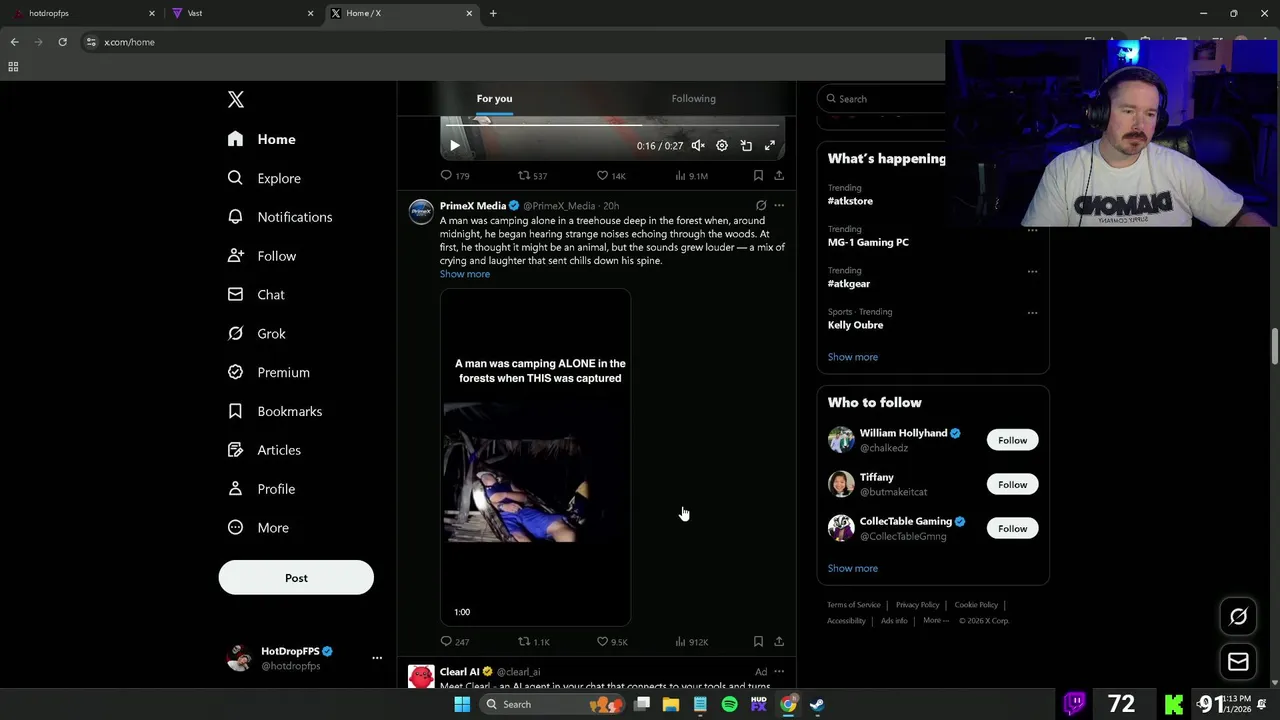Screen dimensions: 1280x720
Task: Play the camping ALONE video thumbnail
Action: tap(536, 458)
